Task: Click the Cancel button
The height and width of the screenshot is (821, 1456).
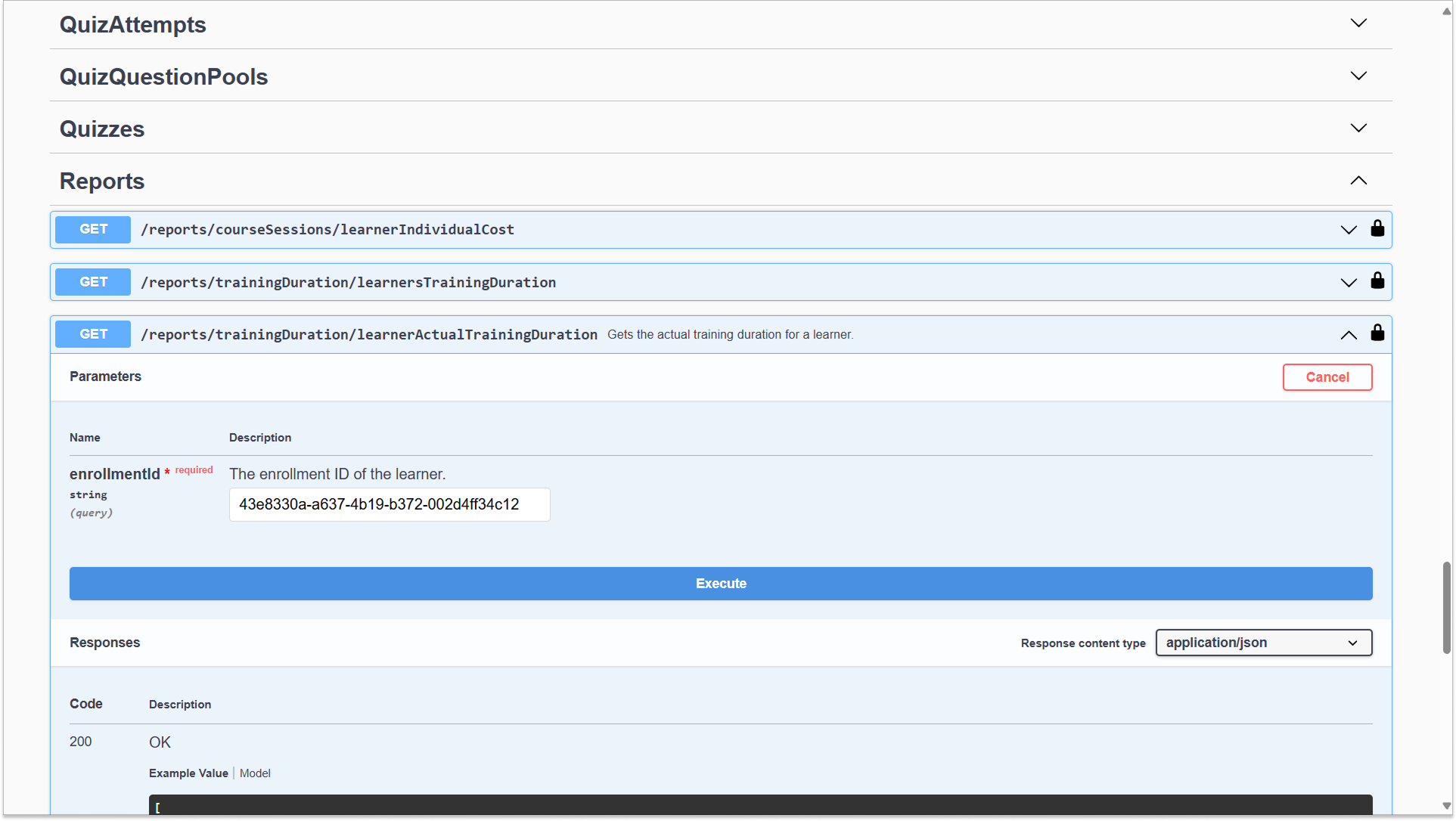Action: pyautogui.click(x=1327, y=377)
